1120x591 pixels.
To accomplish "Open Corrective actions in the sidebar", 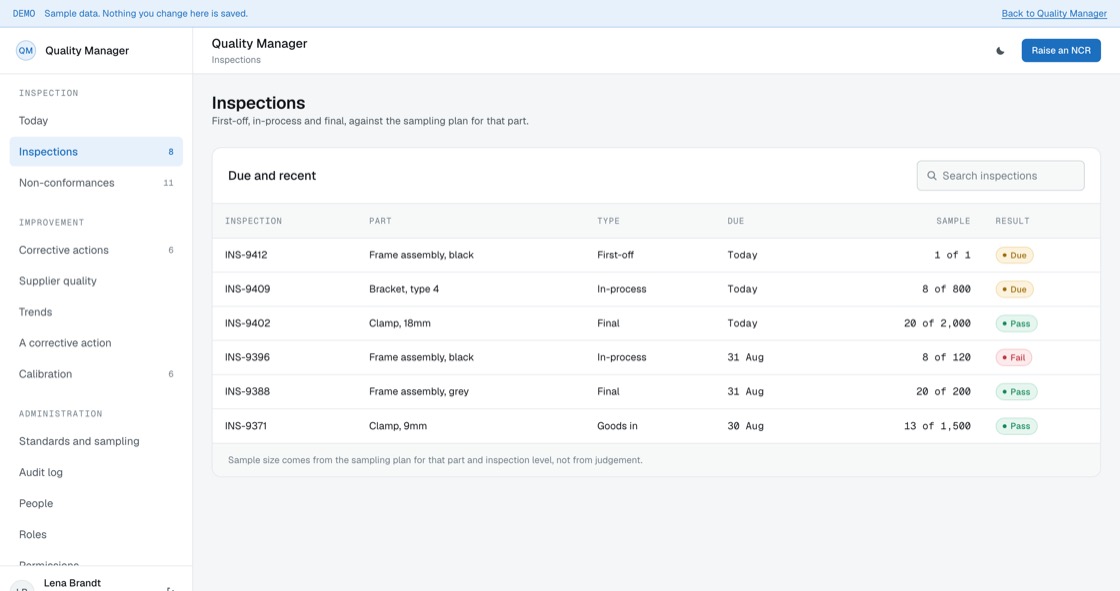I will (96, 250).
